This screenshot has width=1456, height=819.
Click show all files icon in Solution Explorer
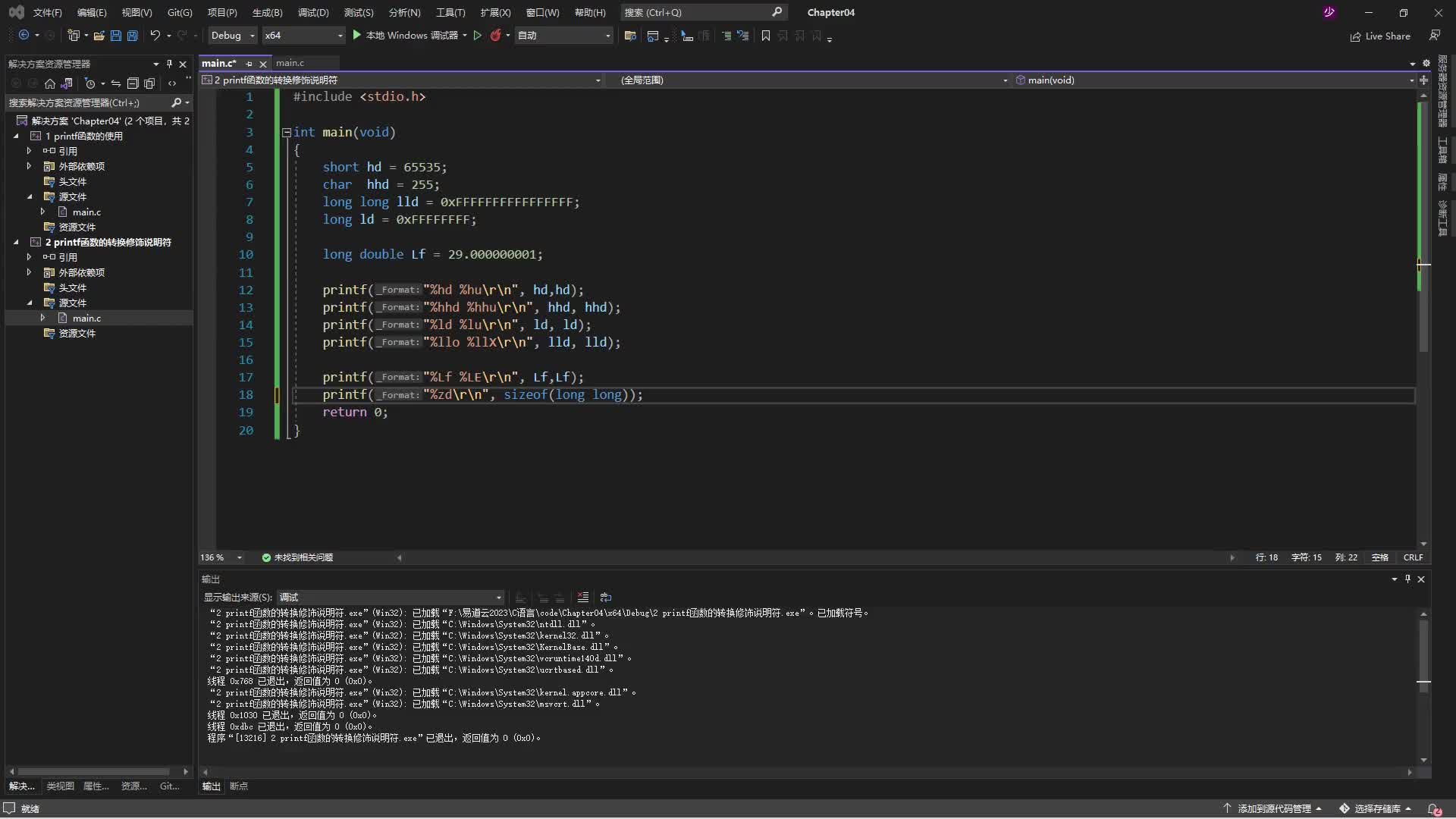coord(149,83)
